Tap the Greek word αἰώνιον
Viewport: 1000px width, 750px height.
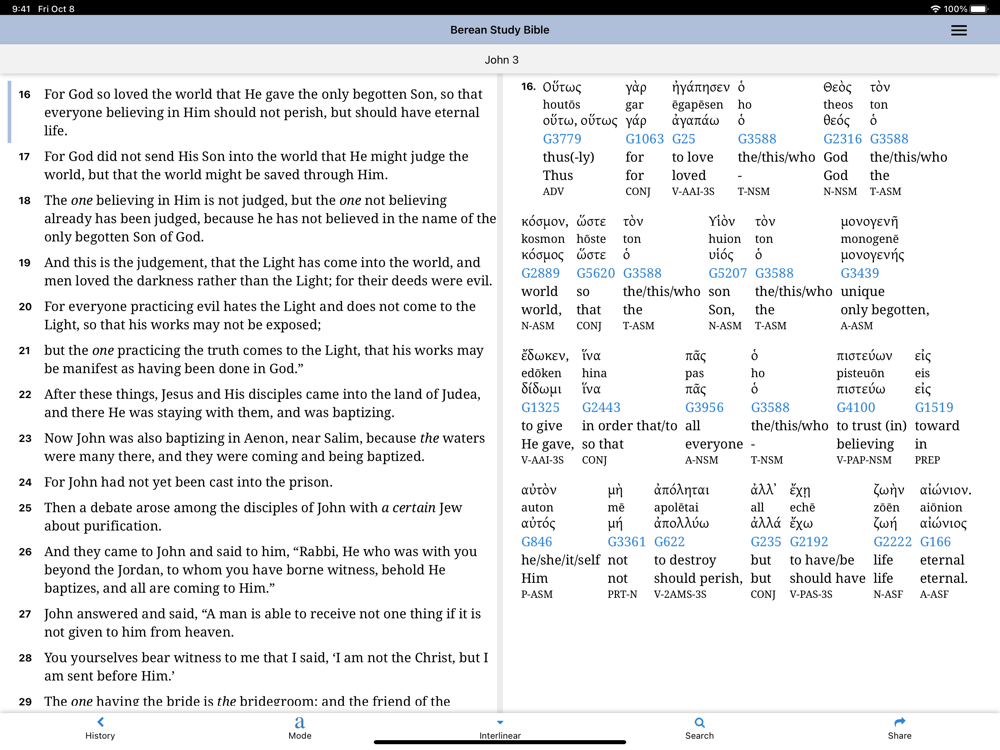[x=945, y=490]
